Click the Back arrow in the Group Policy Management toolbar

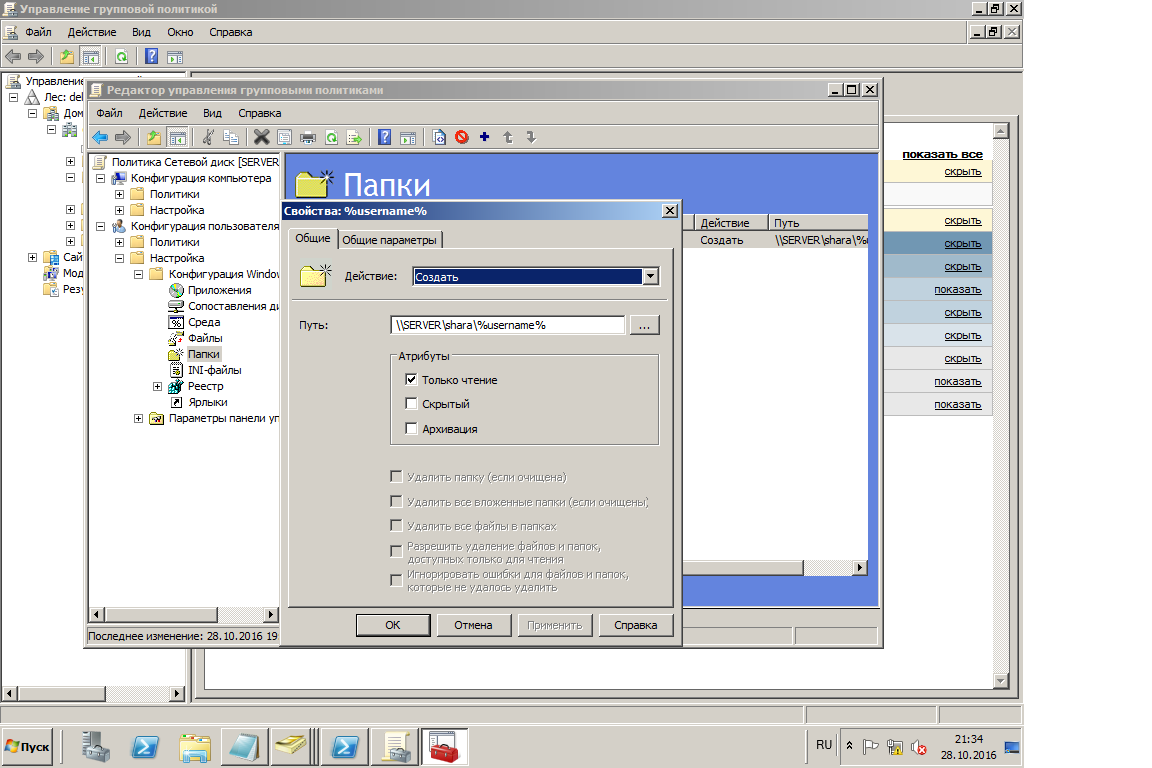pyautogui.click(x=13, y=57)
